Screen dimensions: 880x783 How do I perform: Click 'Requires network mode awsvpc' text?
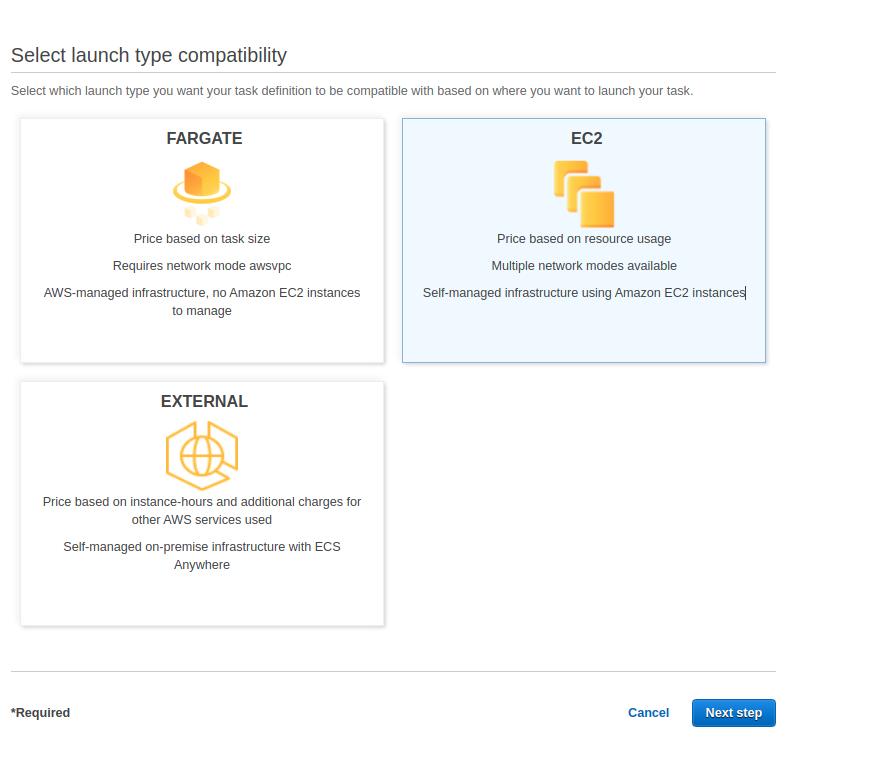[202, 266]
